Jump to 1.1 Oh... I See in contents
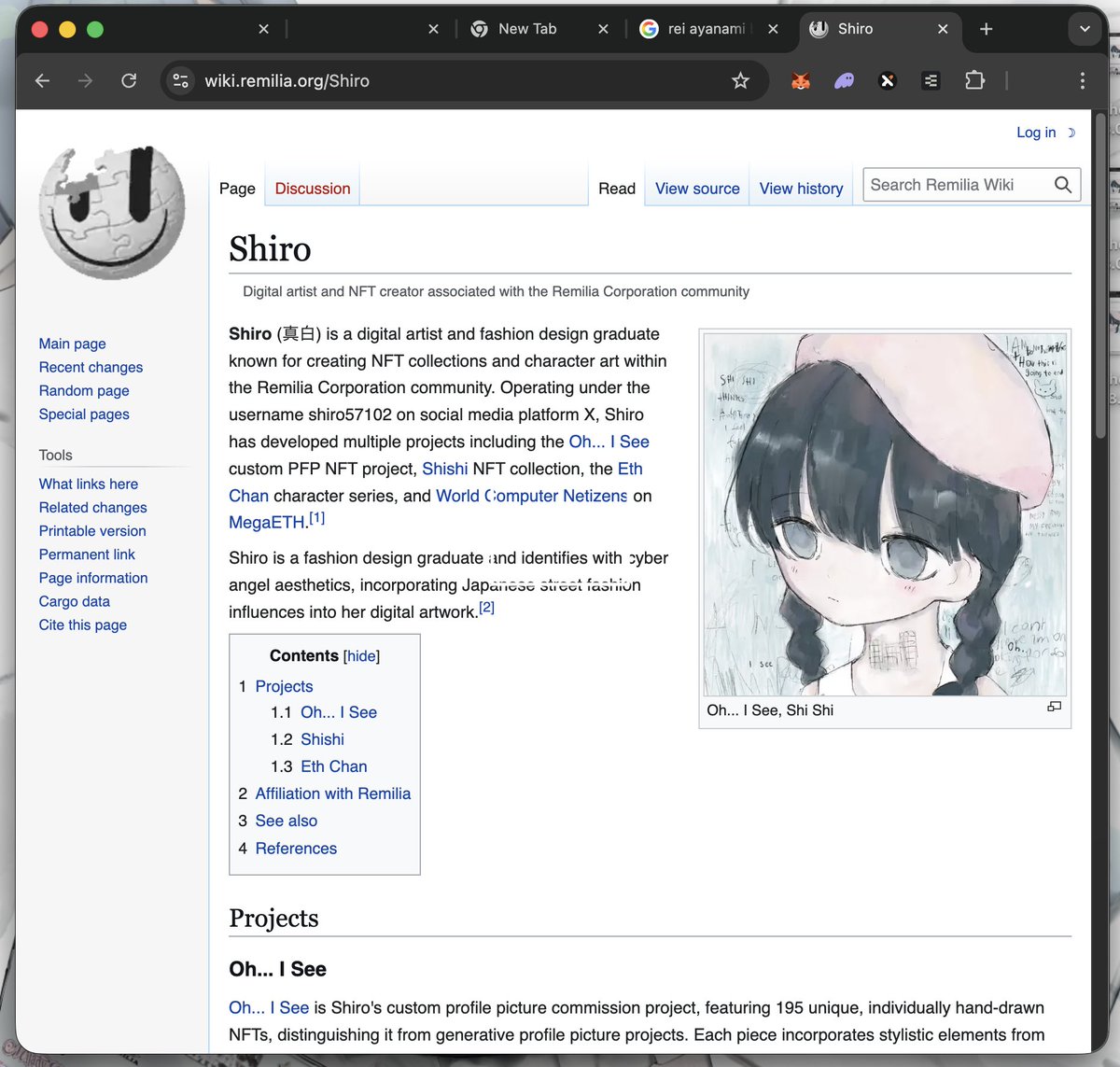This screenshot has height=1067, width=1120. point(339,712)
